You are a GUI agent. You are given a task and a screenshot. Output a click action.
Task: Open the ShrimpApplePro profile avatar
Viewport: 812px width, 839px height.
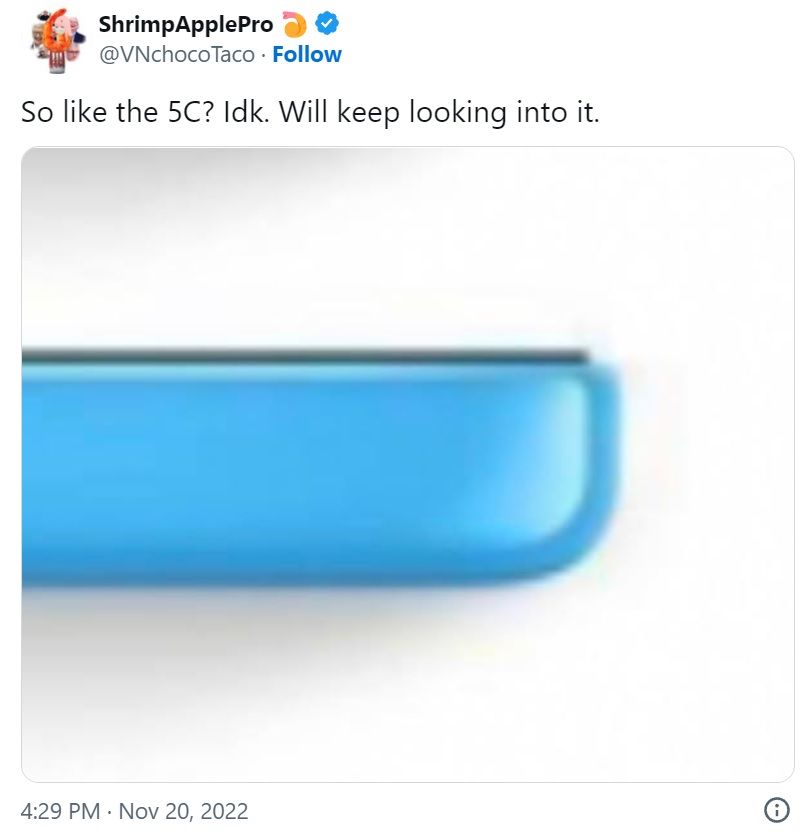(x=53, y=40)
